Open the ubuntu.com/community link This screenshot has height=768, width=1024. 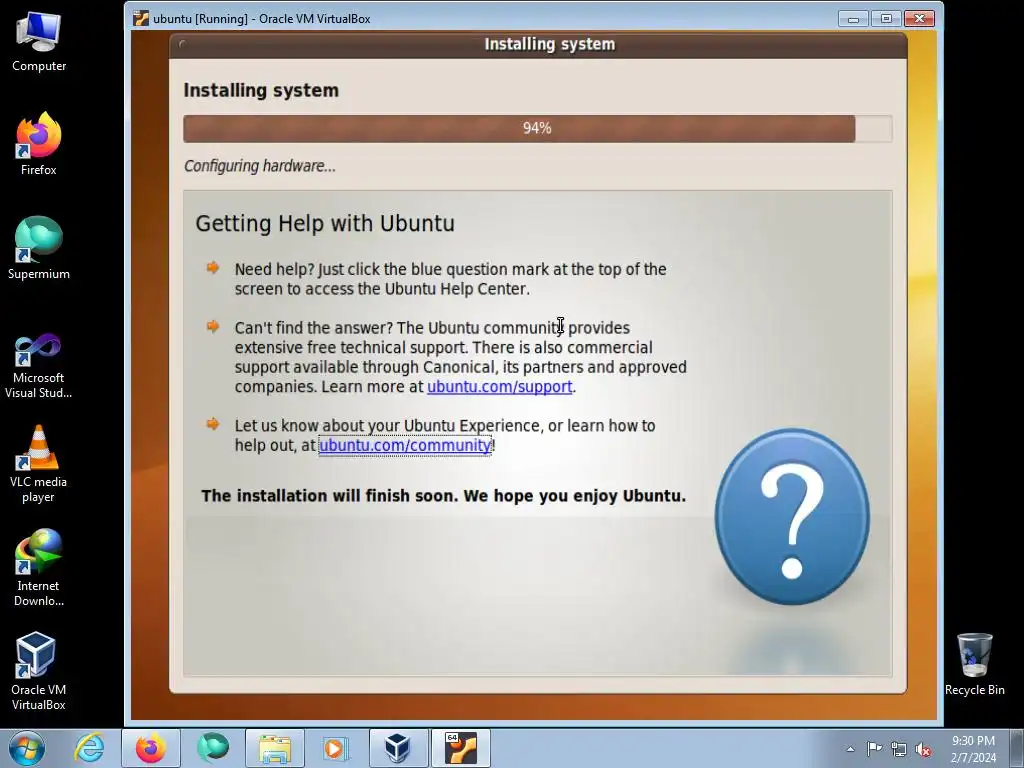405,445
